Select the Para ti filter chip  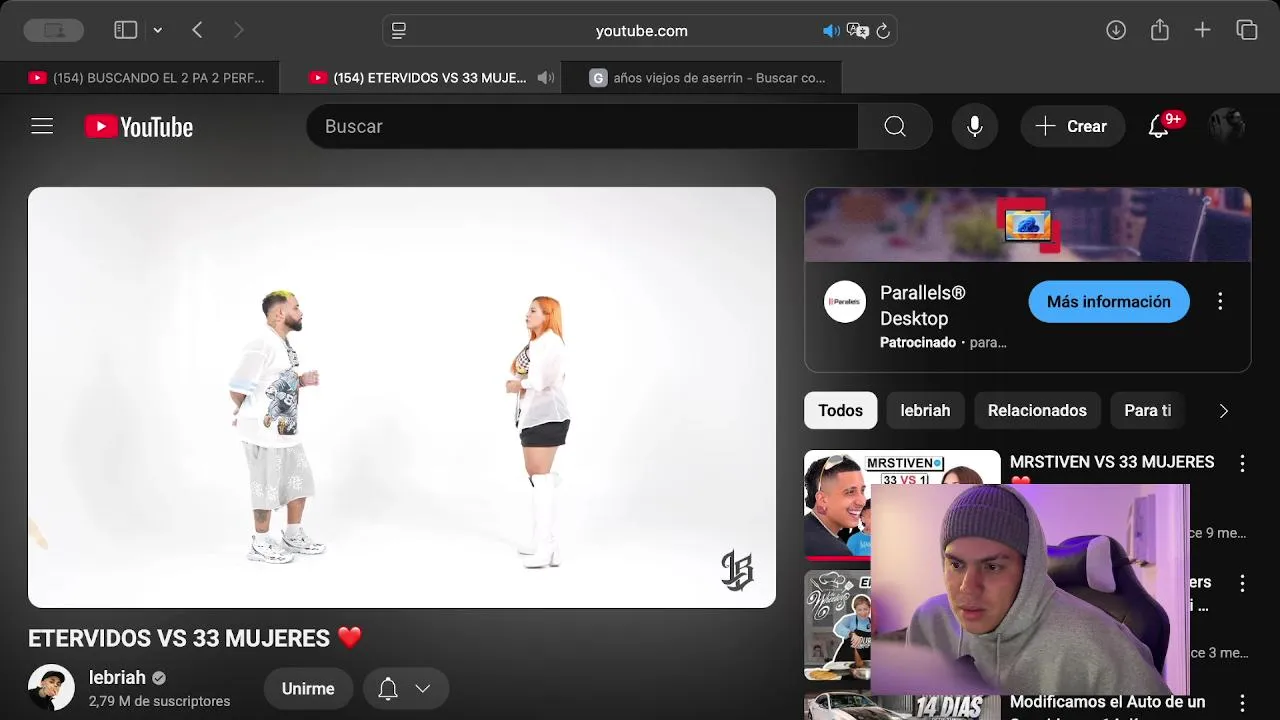click(x=1148, y=410)
